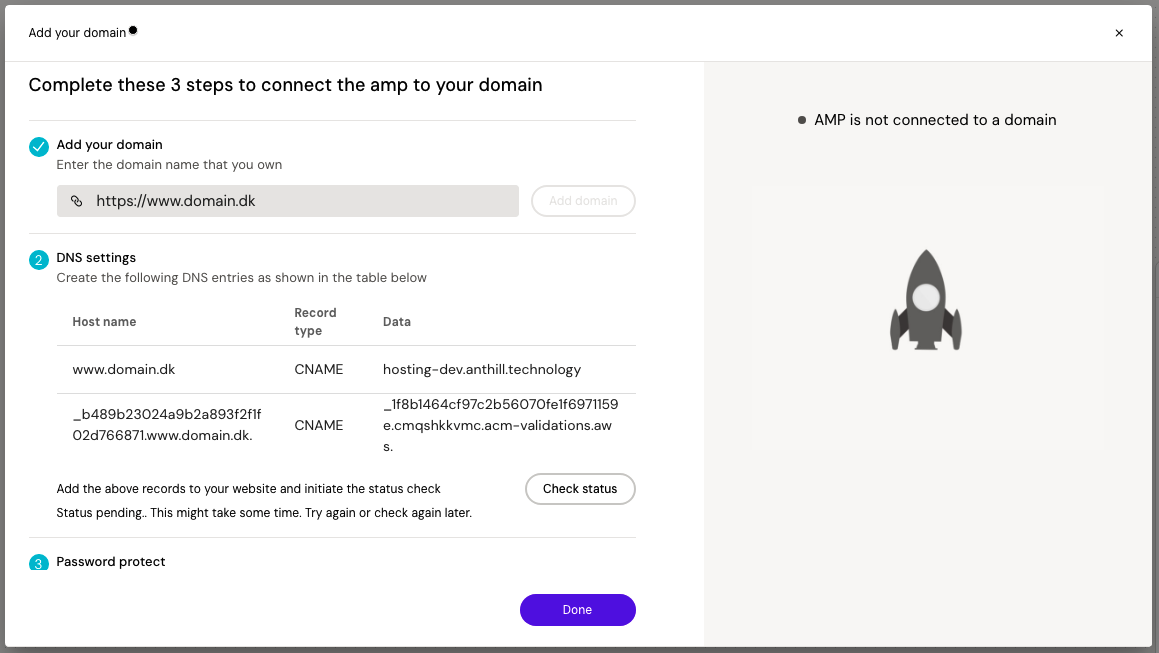This screenshot has height=653, width=1159.
Task: Select the _b489b23024 validation host name
Action: tap(166, 425)
